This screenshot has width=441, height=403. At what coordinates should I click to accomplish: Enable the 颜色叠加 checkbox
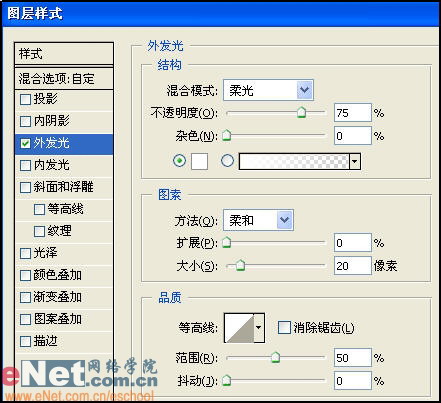click(x=25, y=275)
